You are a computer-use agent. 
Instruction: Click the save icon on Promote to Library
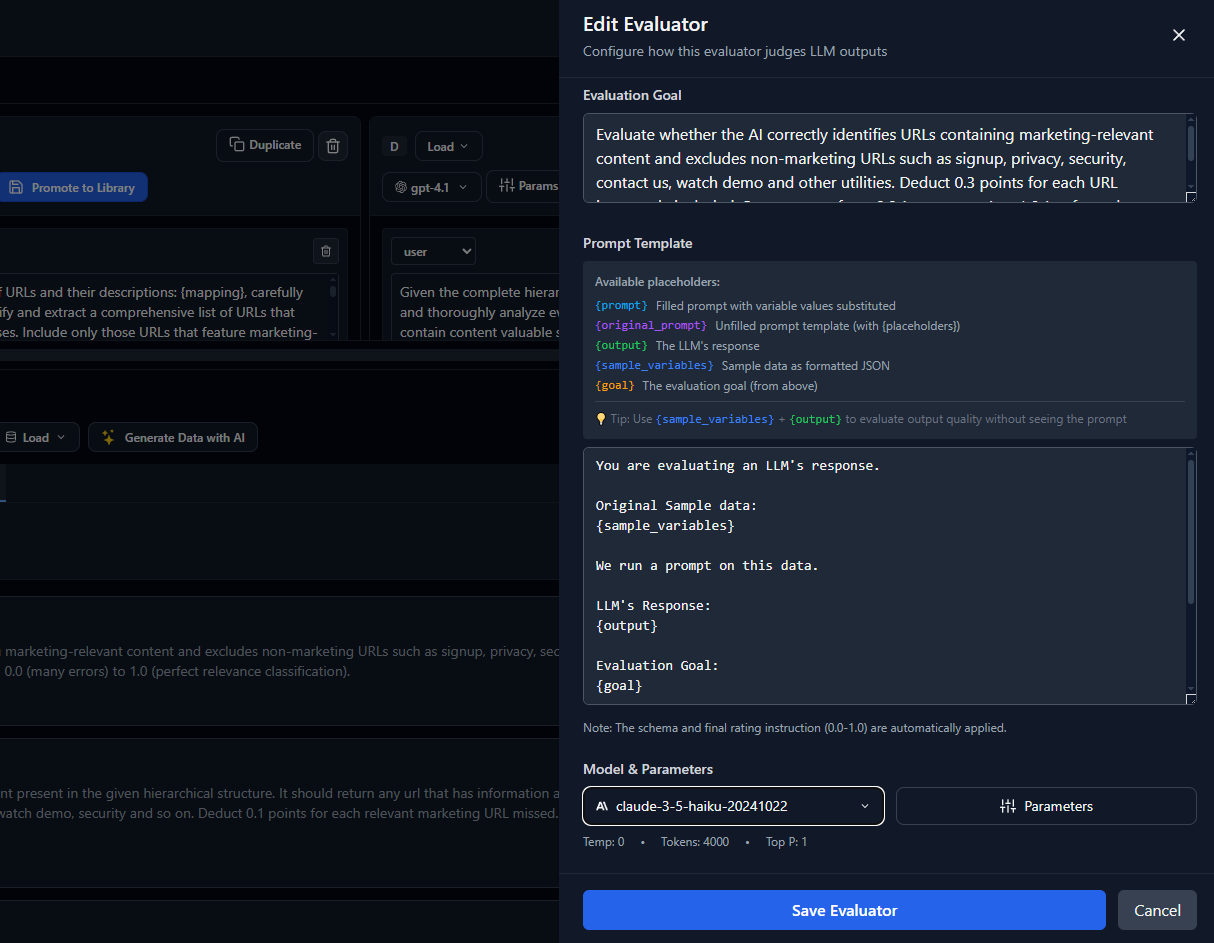point(16,187)
